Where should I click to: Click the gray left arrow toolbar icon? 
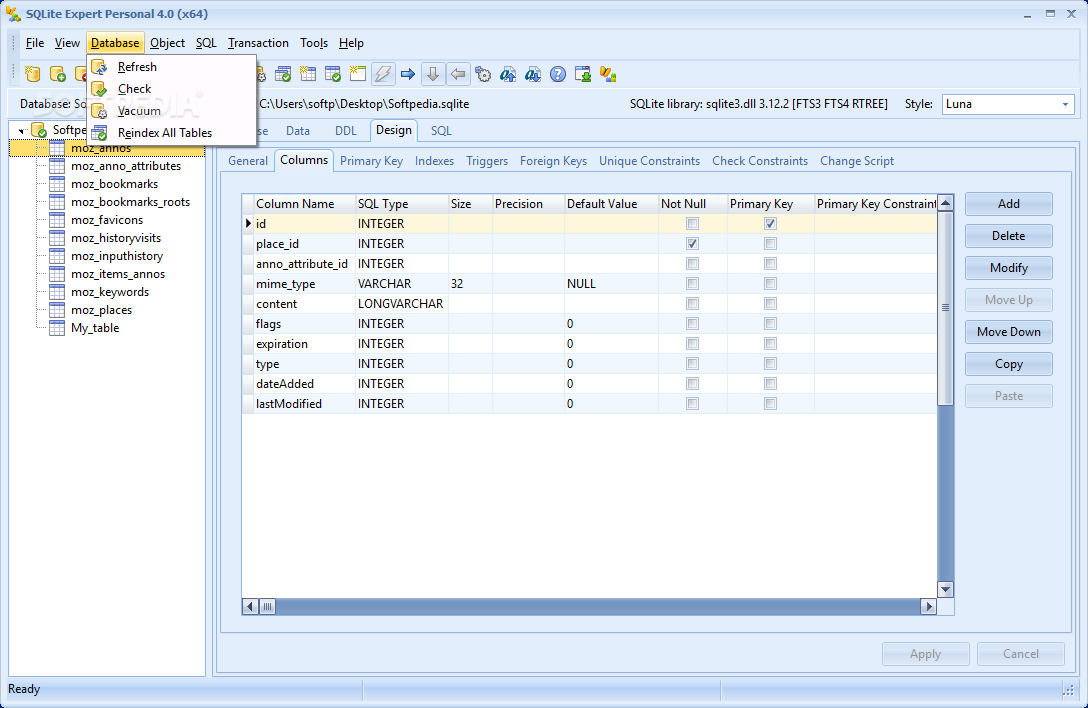(x=458, y=74)
